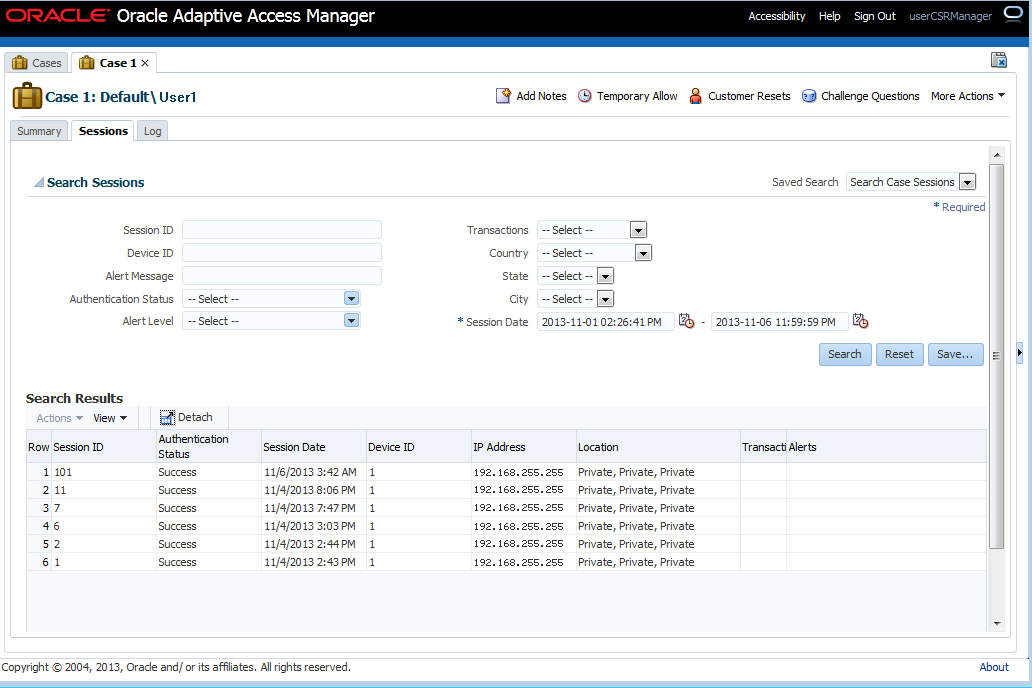The width and height of the screenshot is (1032, 688).
Task: Click the Detach table icon
Action: tap(167, 417)
